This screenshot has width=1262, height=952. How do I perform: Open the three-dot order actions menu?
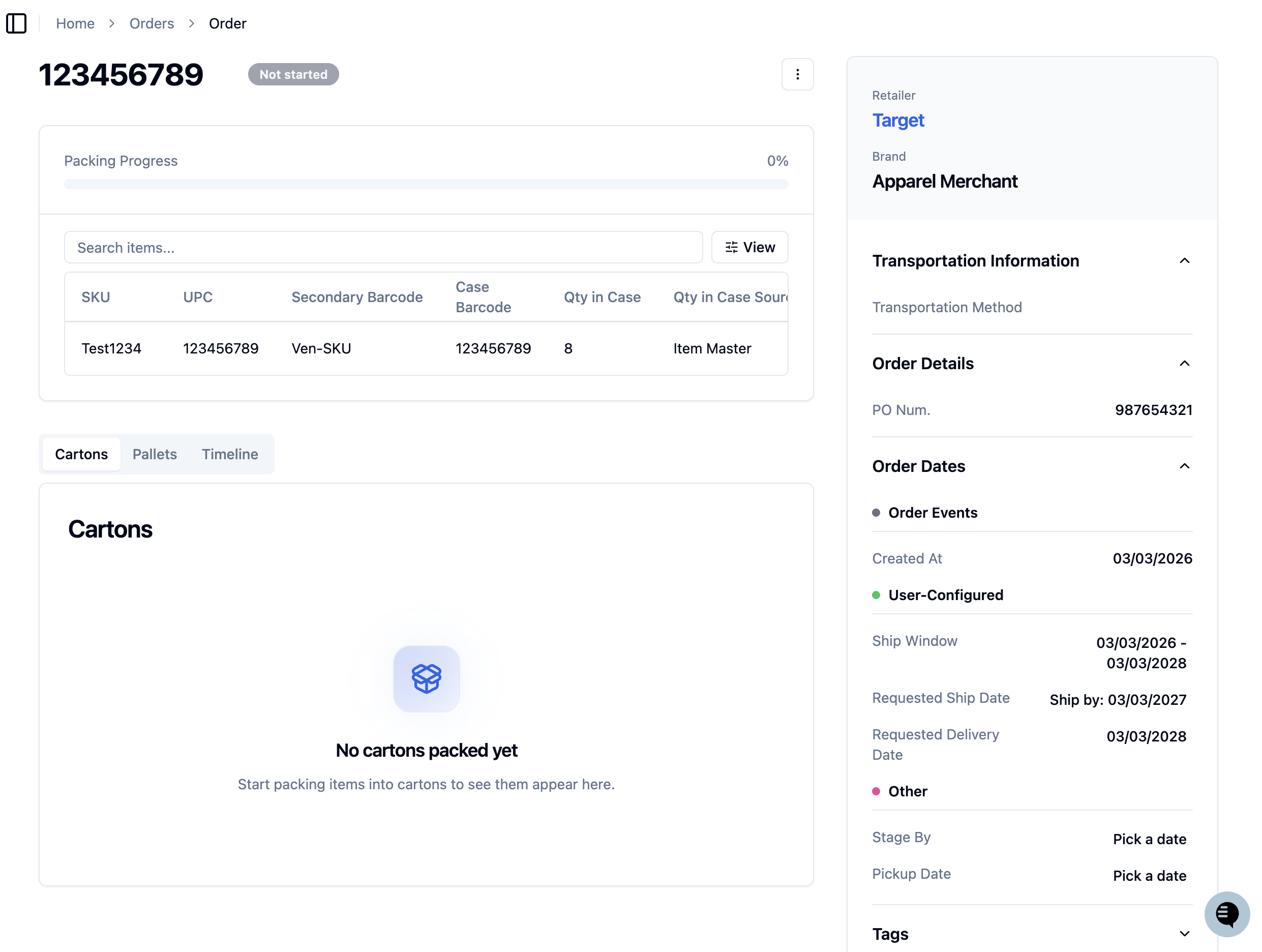click(x=797, y=74)
